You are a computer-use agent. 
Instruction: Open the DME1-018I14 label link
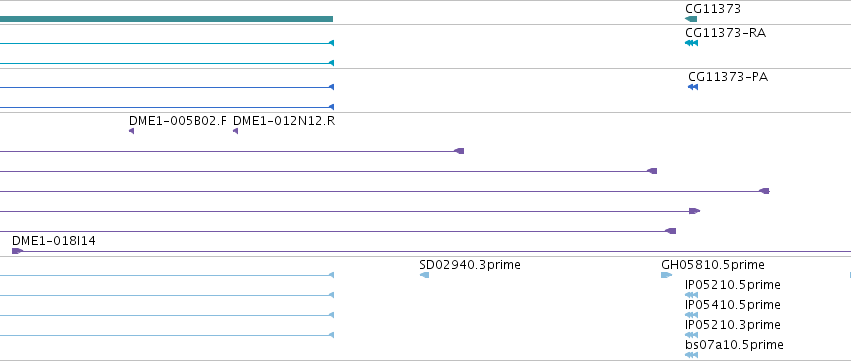(54, 240)
